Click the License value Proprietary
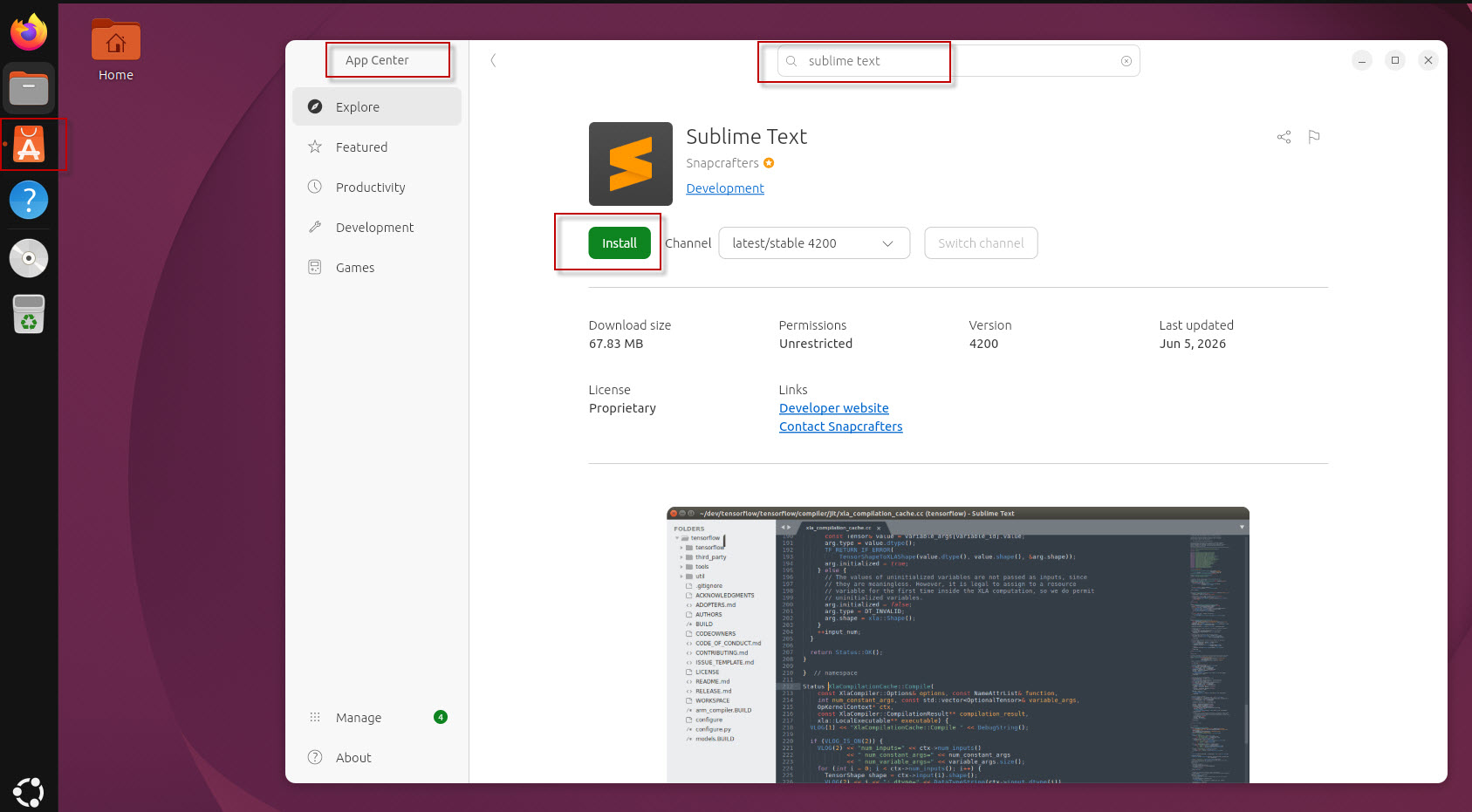 pos(622,408)
